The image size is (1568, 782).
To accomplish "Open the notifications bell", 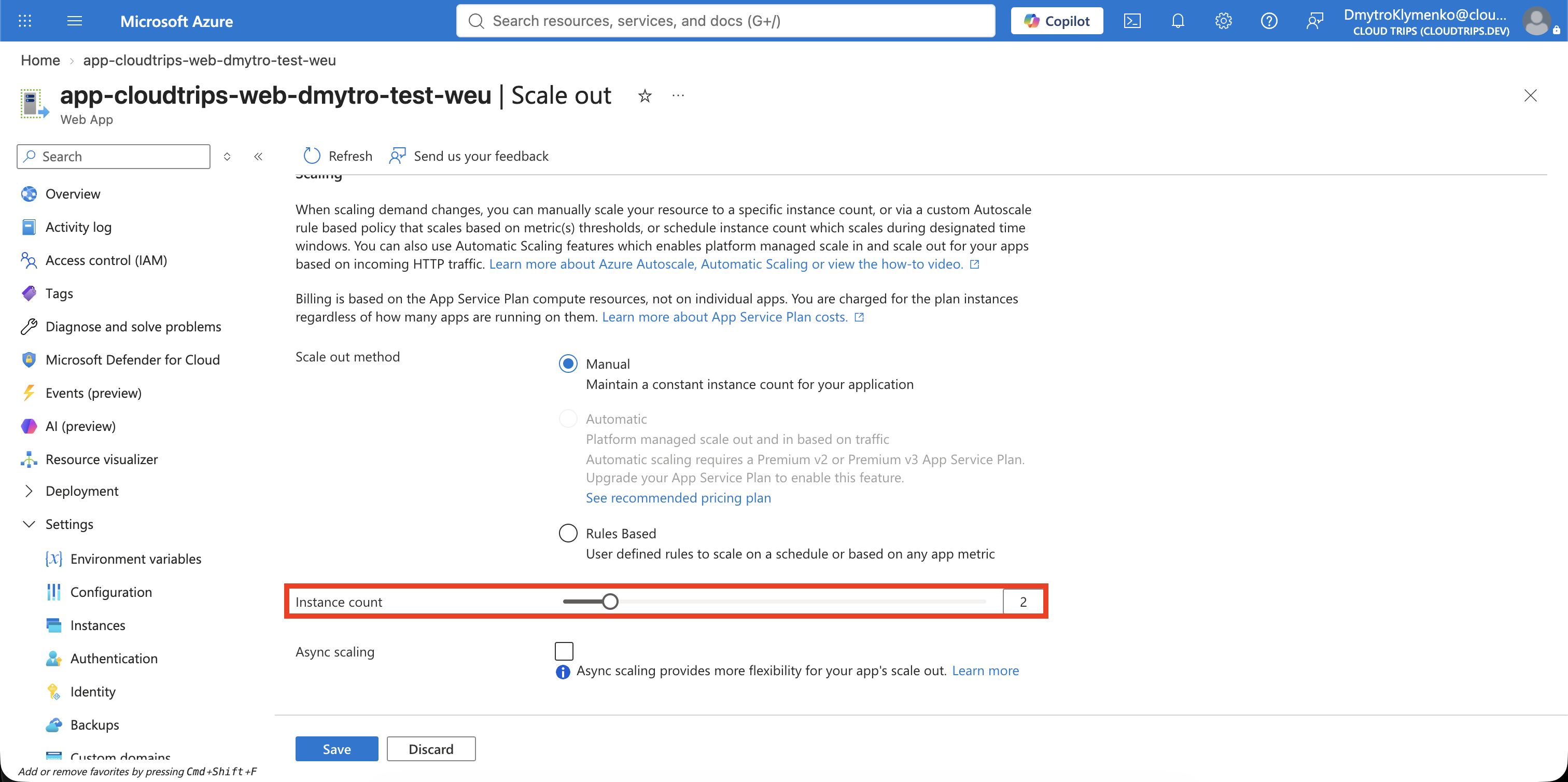I will [1177, 21].
